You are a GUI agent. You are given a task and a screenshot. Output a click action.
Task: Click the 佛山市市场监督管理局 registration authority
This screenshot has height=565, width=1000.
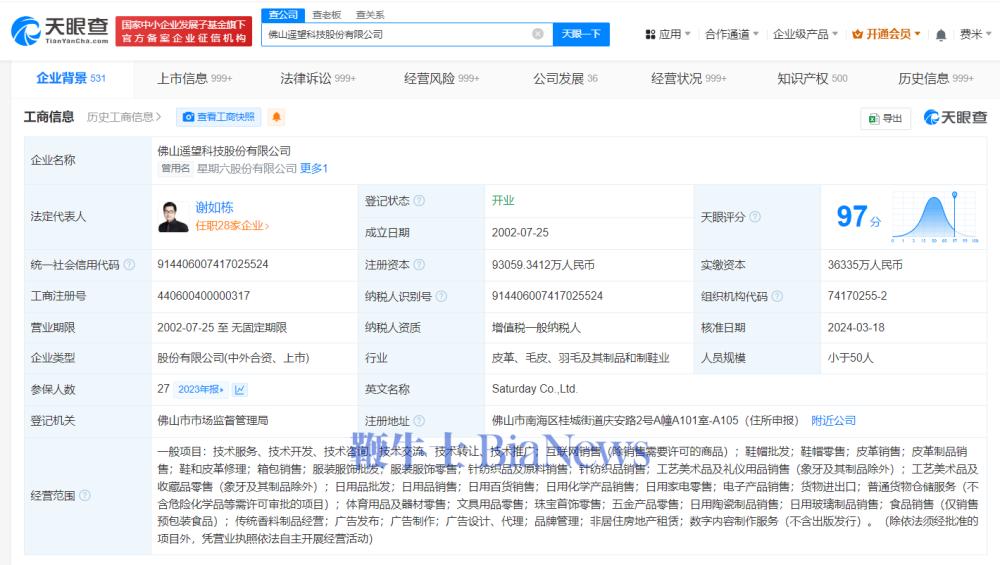(212, 421)
